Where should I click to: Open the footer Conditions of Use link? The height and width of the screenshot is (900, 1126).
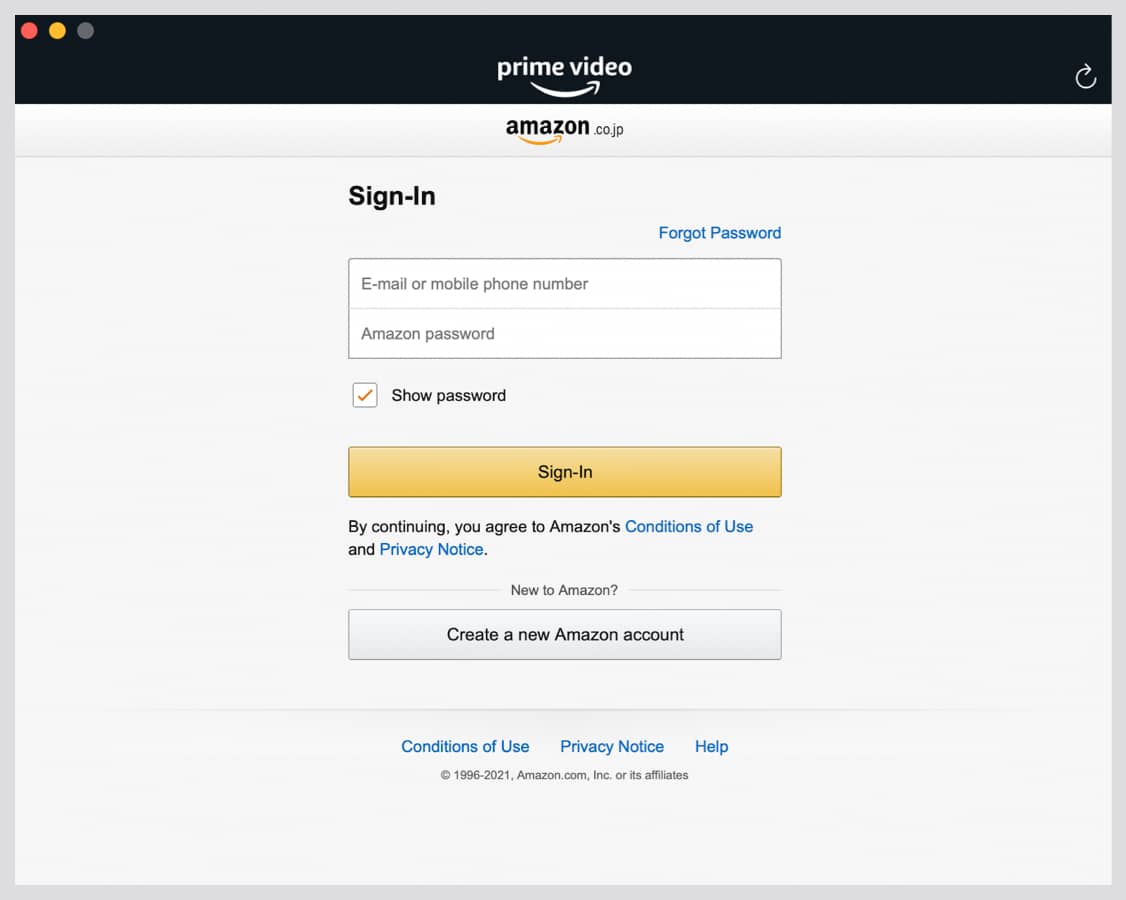pos(465,746)
